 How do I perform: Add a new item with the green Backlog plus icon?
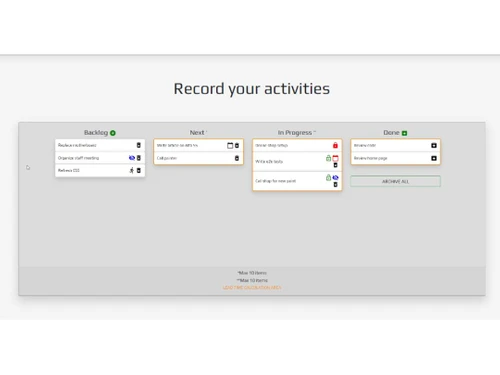point(113,133)
